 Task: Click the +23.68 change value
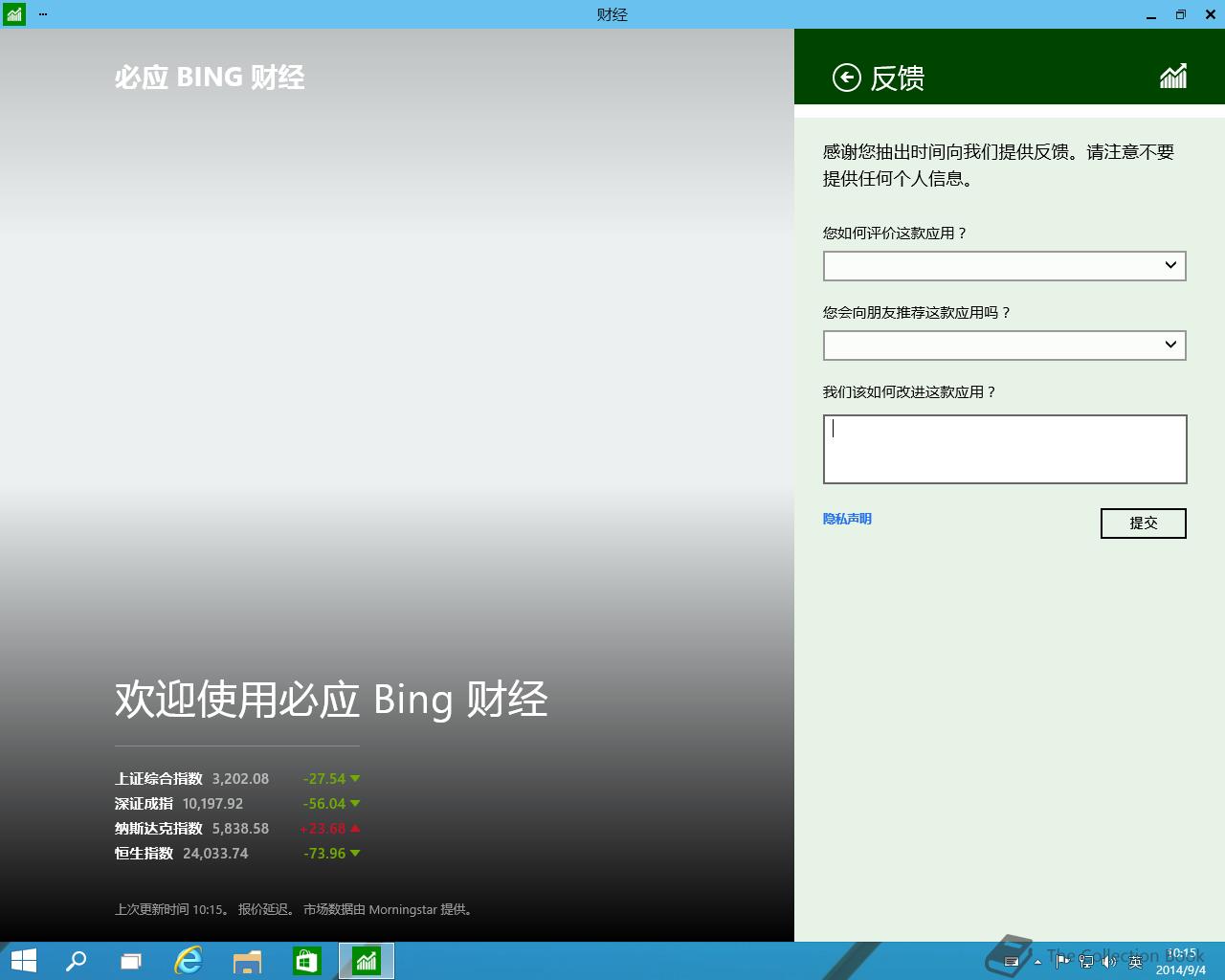[323, 829]
